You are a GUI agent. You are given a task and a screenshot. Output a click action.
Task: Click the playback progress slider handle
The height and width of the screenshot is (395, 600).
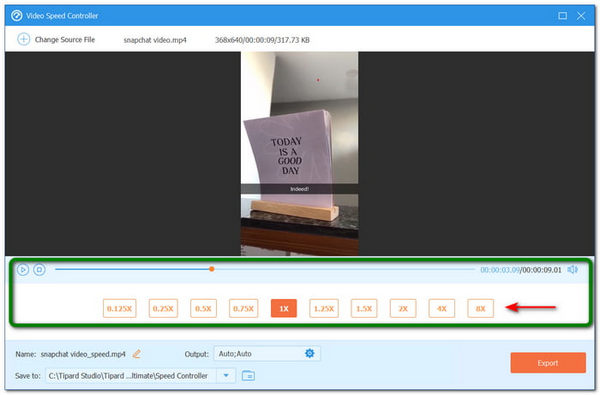[x=212, y=269]
